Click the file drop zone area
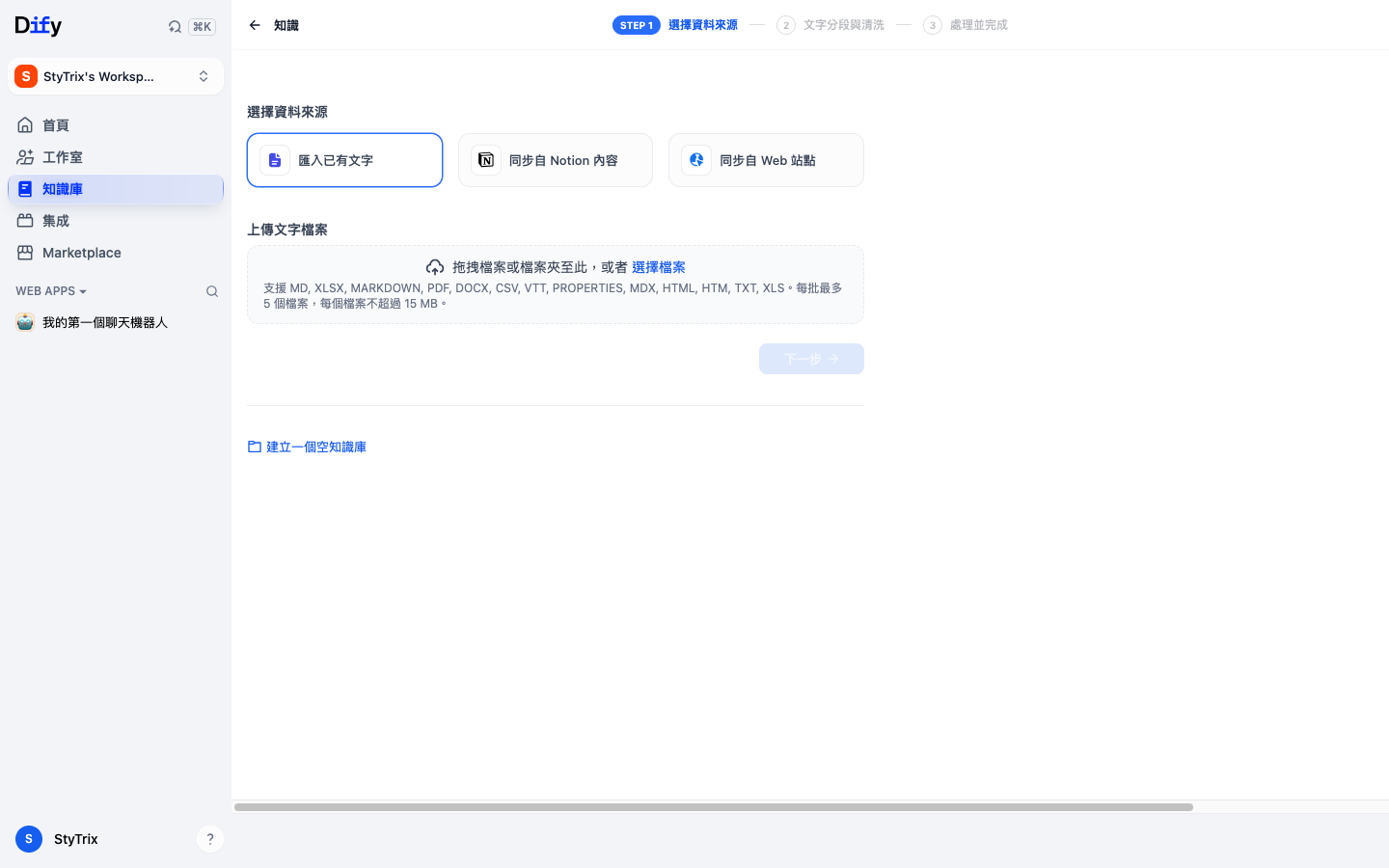 (x=556, y=285)
